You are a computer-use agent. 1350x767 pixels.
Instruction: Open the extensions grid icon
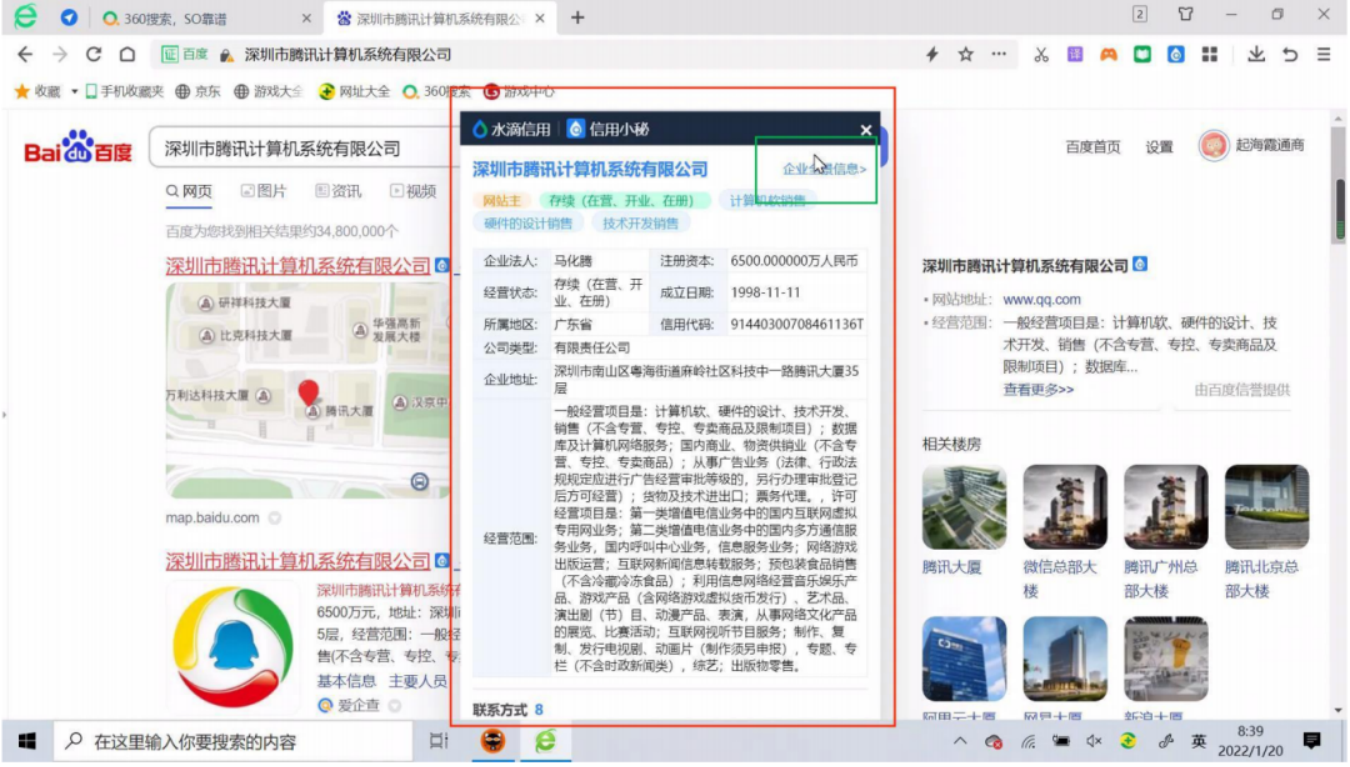[x=1209, y=55]
